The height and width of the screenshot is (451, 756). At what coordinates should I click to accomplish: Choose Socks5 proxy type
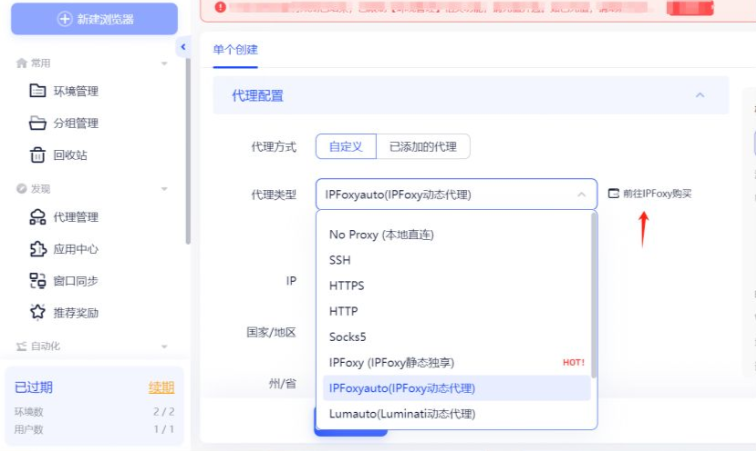[457, 337]
